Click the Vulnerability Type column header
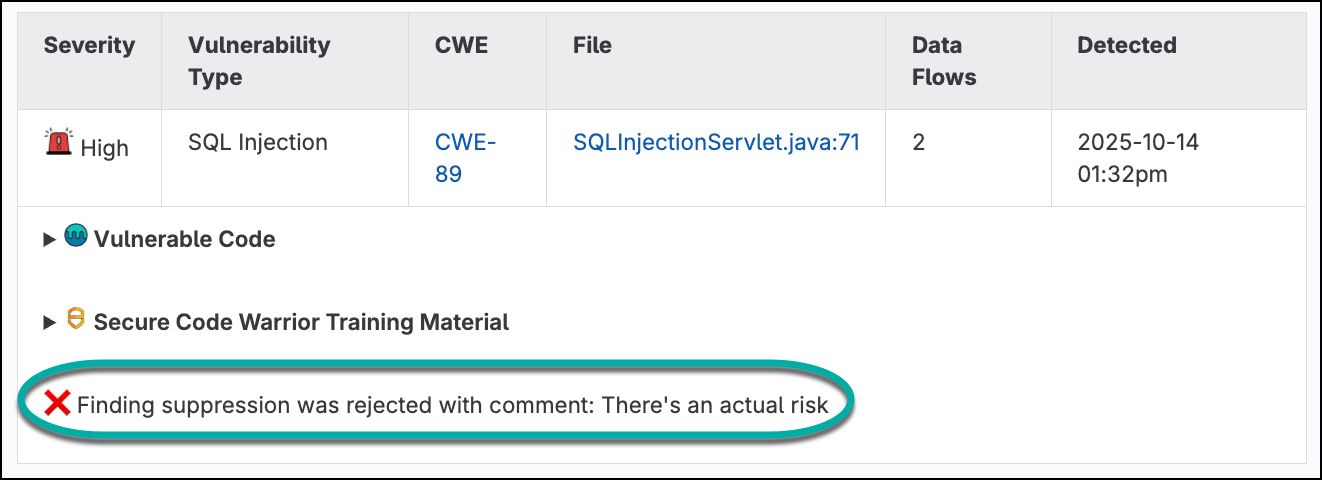Screen dimensions: 1322x480 [259, 61]
